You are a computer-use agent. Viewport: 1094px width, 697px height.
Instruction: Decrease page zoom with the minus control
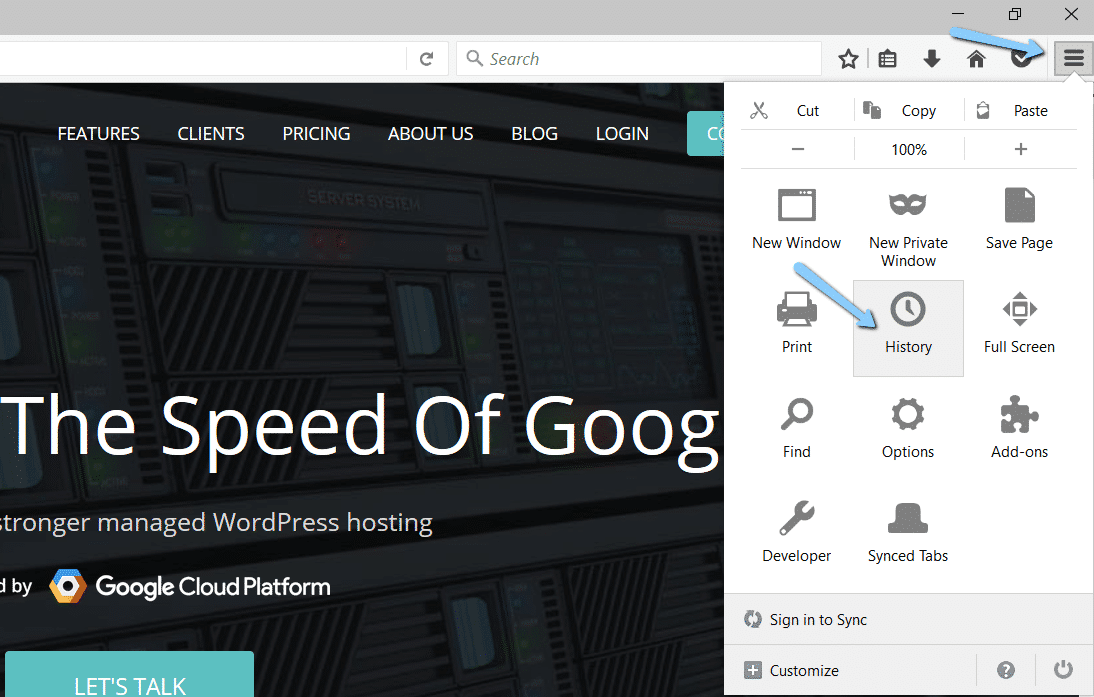click(x=797, y=148)
